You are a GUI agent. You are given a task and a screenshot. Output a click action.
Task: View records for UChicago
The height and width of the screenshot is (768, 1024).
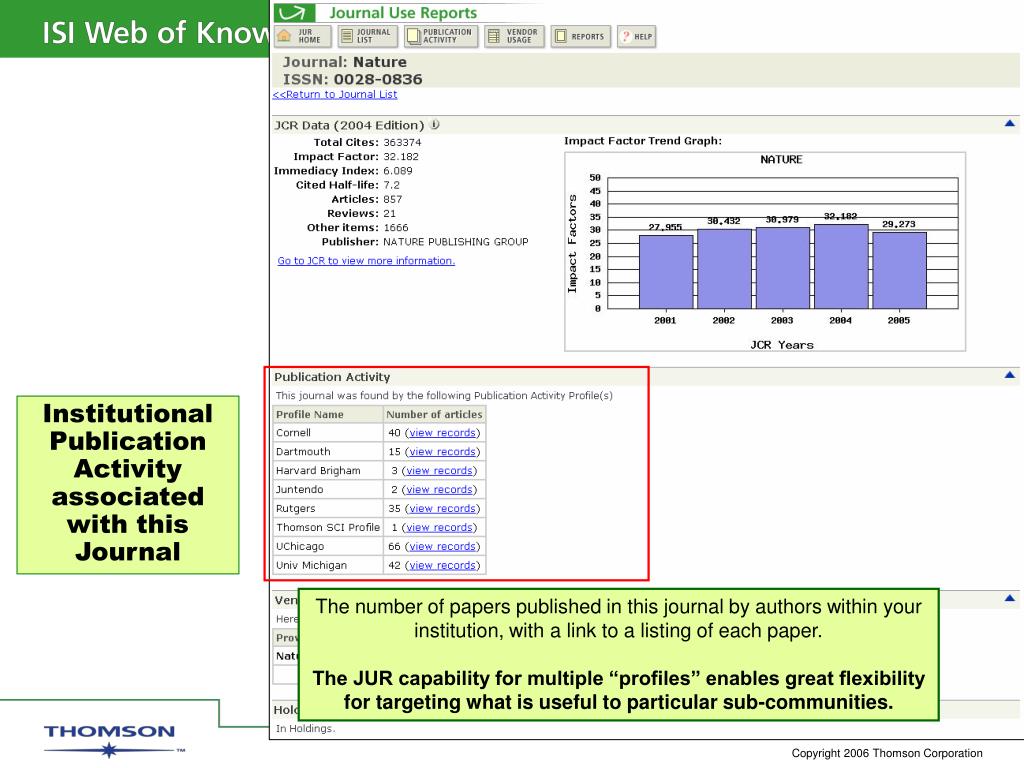tap(442, 546)
